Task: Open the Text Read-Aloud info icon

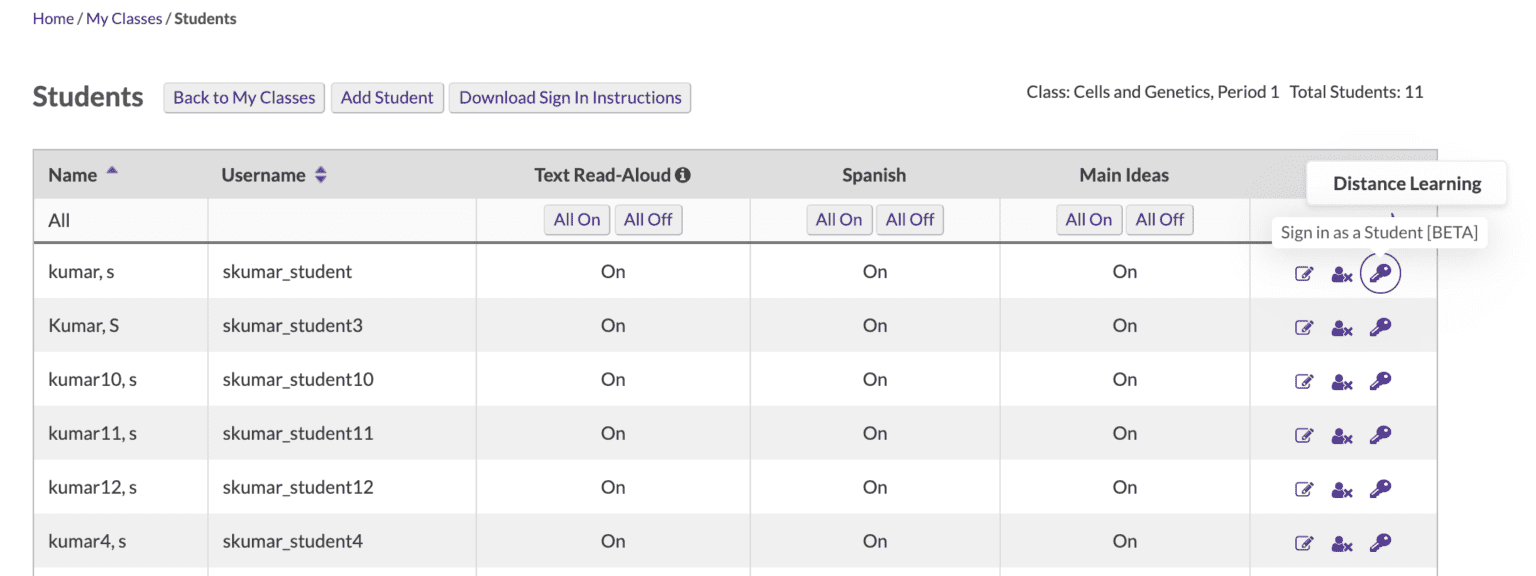Action: pyautogui.click(x=683, y=174)
